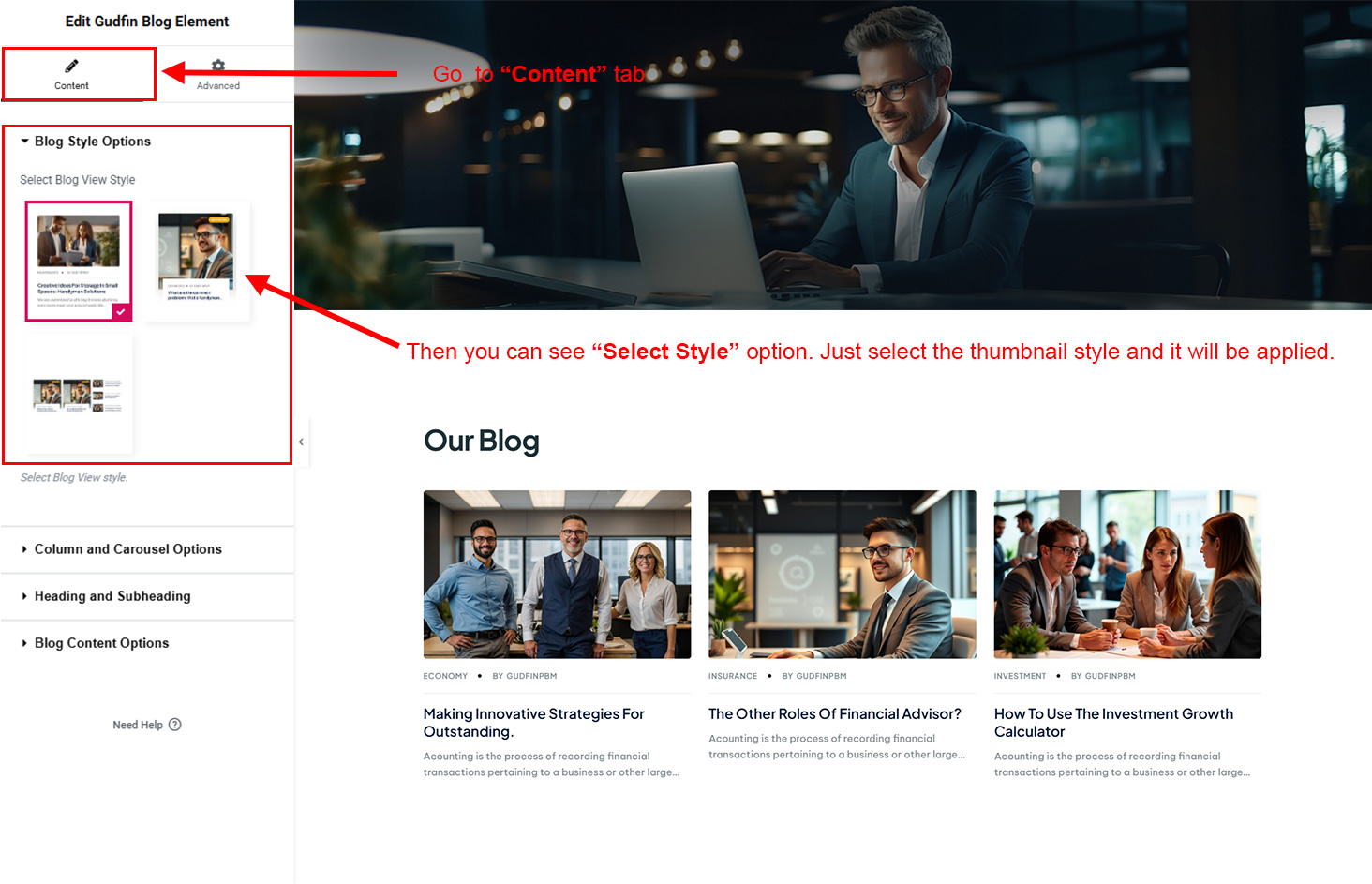Collapse the Blog Style Options section
Viewport: 1372px width, 884px height.
tap(92, 142)
